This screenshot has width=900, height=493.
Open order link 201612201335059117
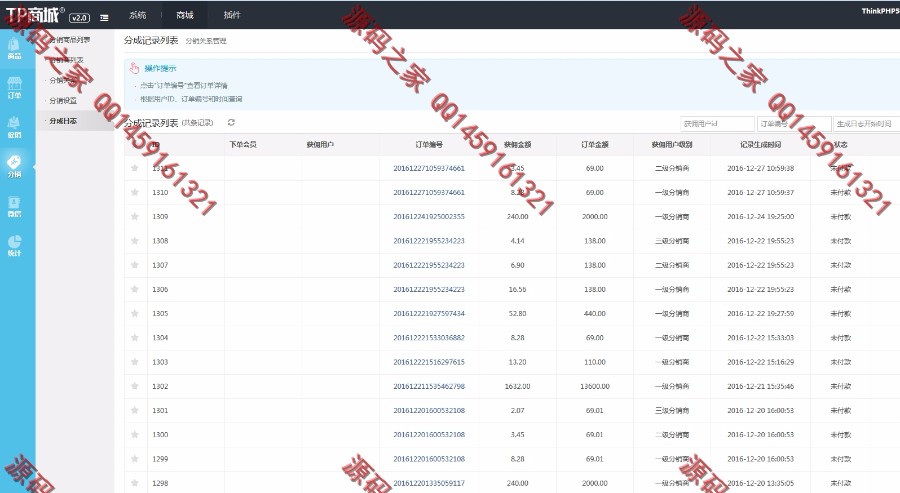[429, 483]
